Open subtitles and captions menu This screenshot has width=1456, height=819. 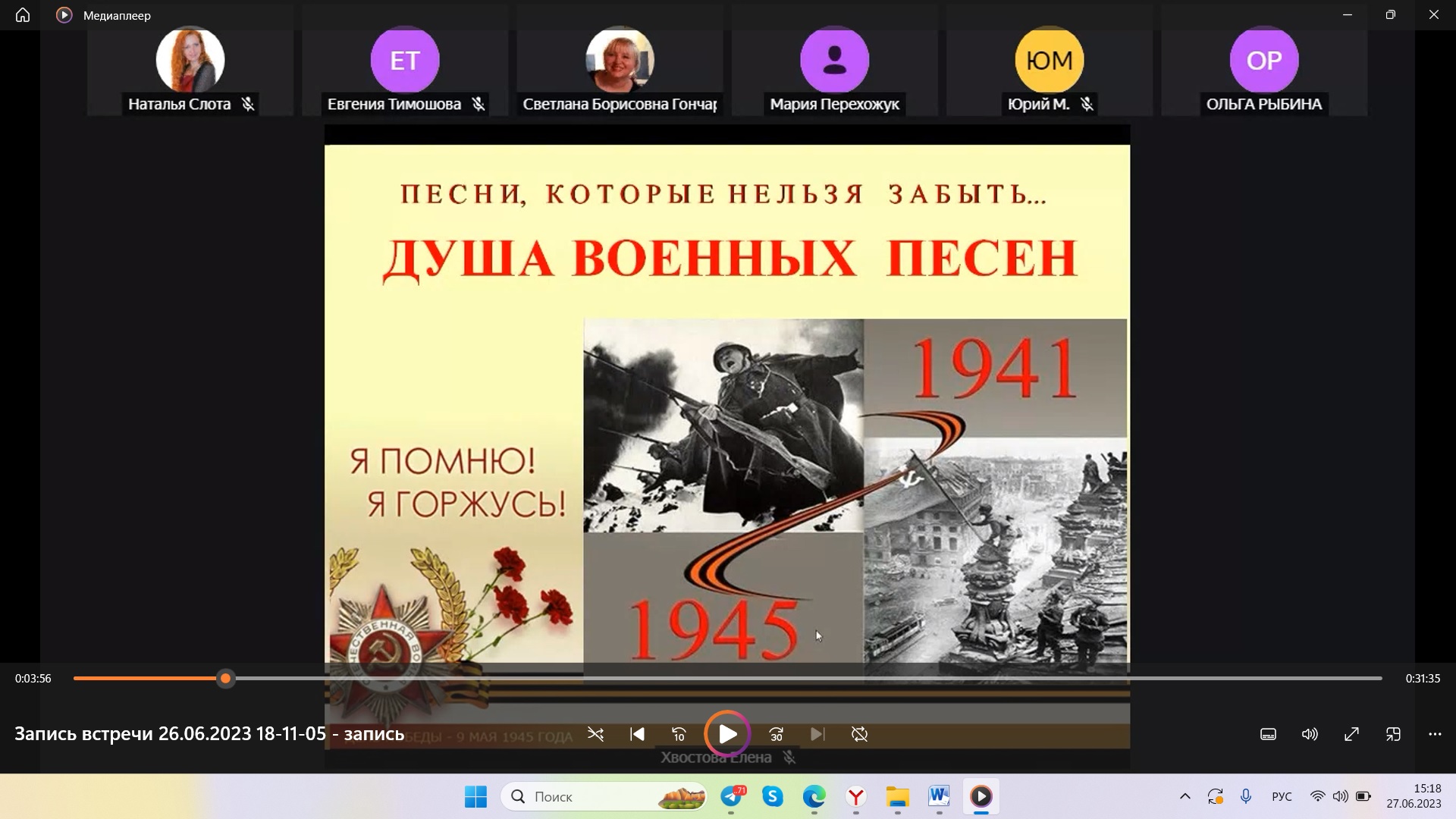(x=1269, y=734)
